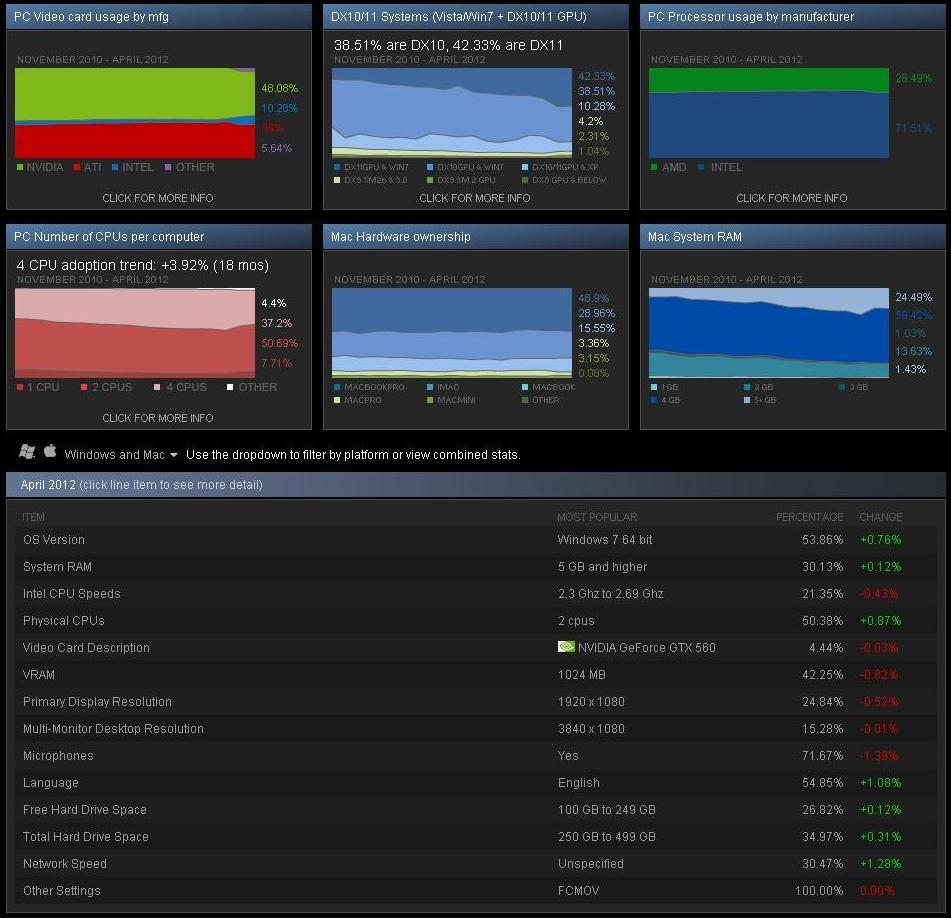This screenshot has height=918, width=951.
Task: Open the PC Video card usage by mfg header
Action: pos(159,17)
